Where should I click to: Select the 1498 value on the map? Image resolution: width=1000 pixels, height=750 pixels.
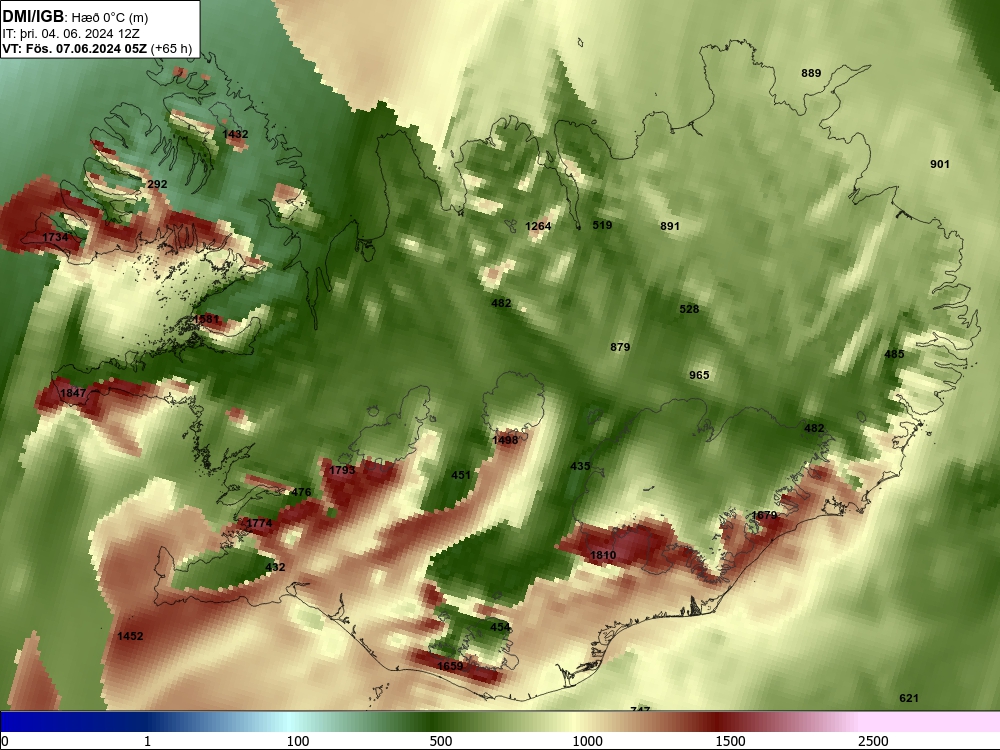tap(505, 440)
